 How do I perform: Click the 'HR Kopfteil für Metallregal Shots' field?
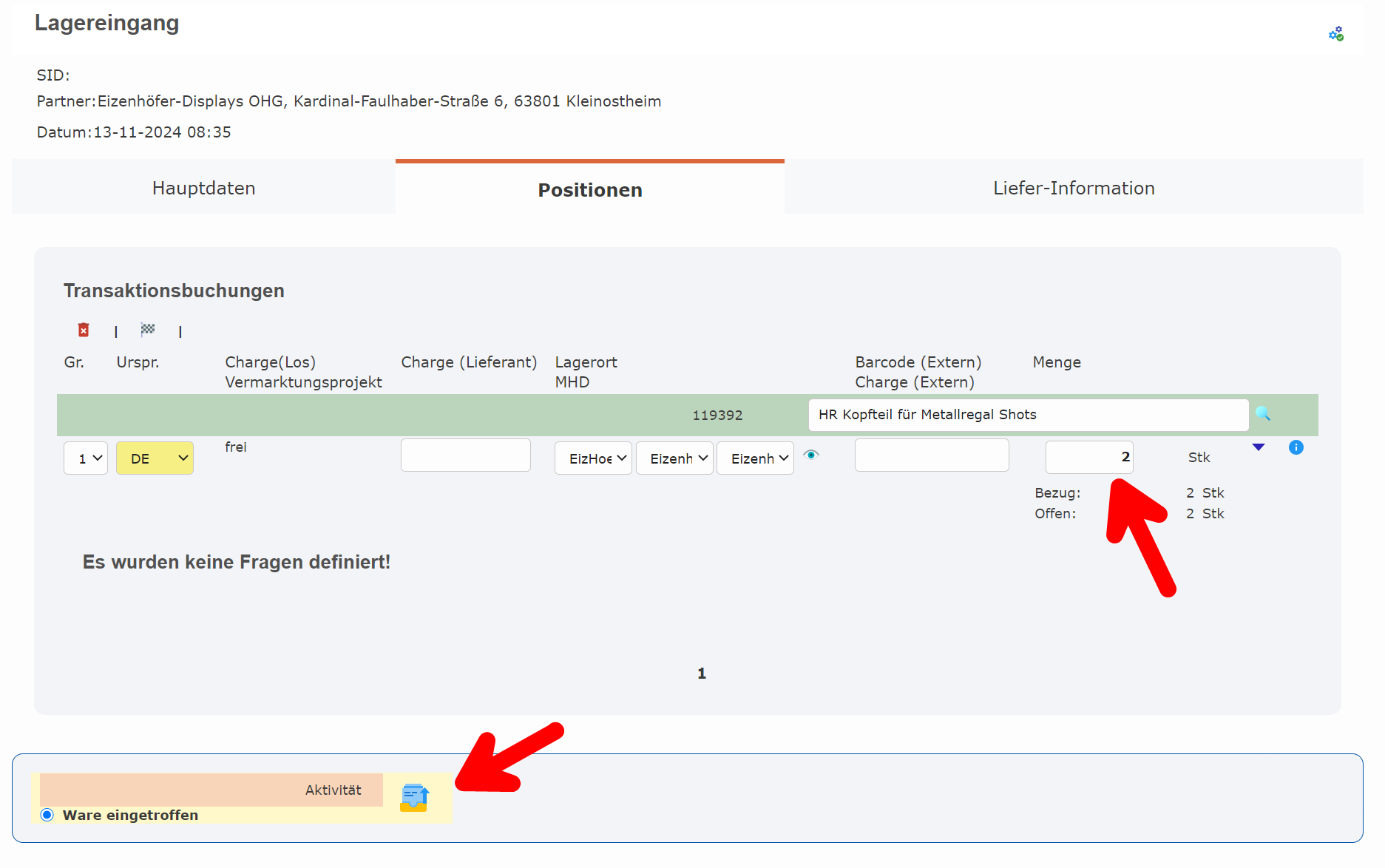click(x=1028, y=414)
